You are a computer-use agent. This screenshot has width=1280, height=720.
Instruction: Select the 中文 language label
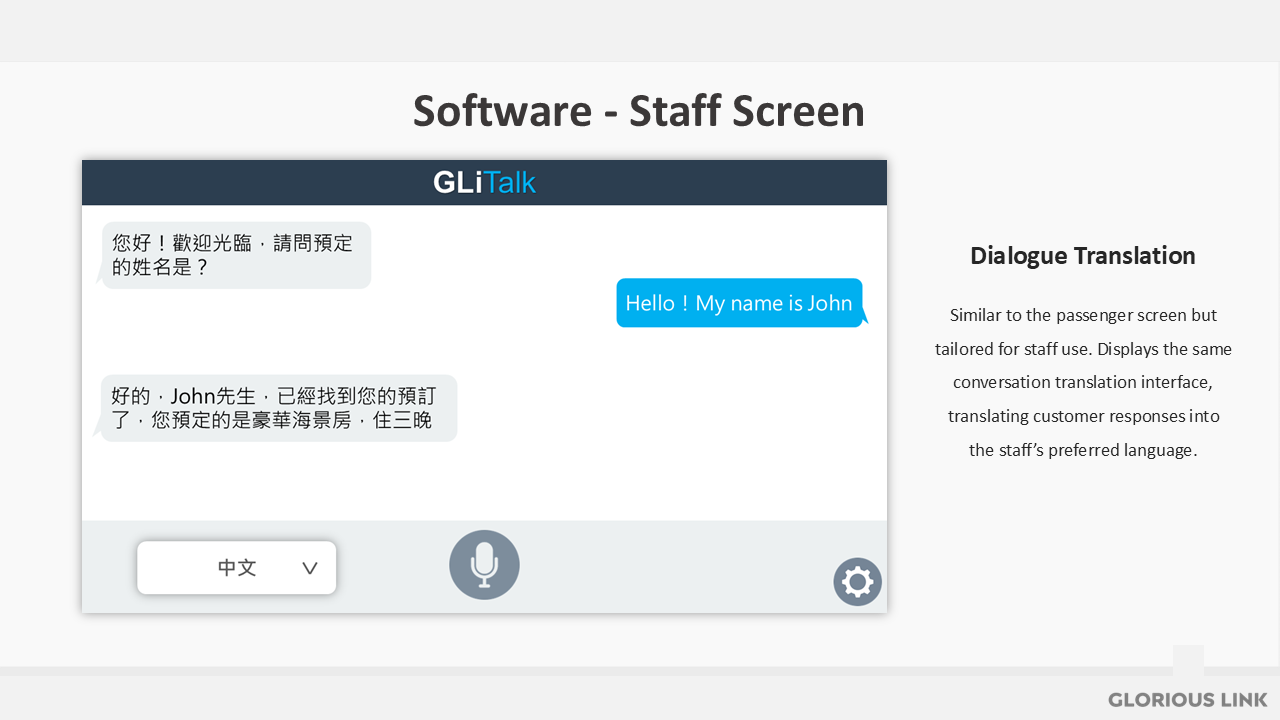tap(237, 568)
